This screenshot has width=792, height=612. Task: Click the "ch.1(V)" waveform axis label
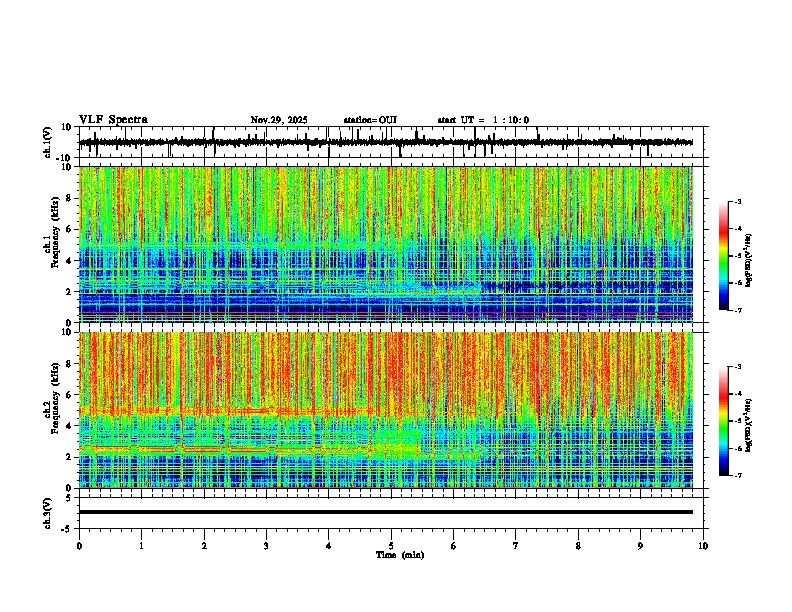(48, 142)
